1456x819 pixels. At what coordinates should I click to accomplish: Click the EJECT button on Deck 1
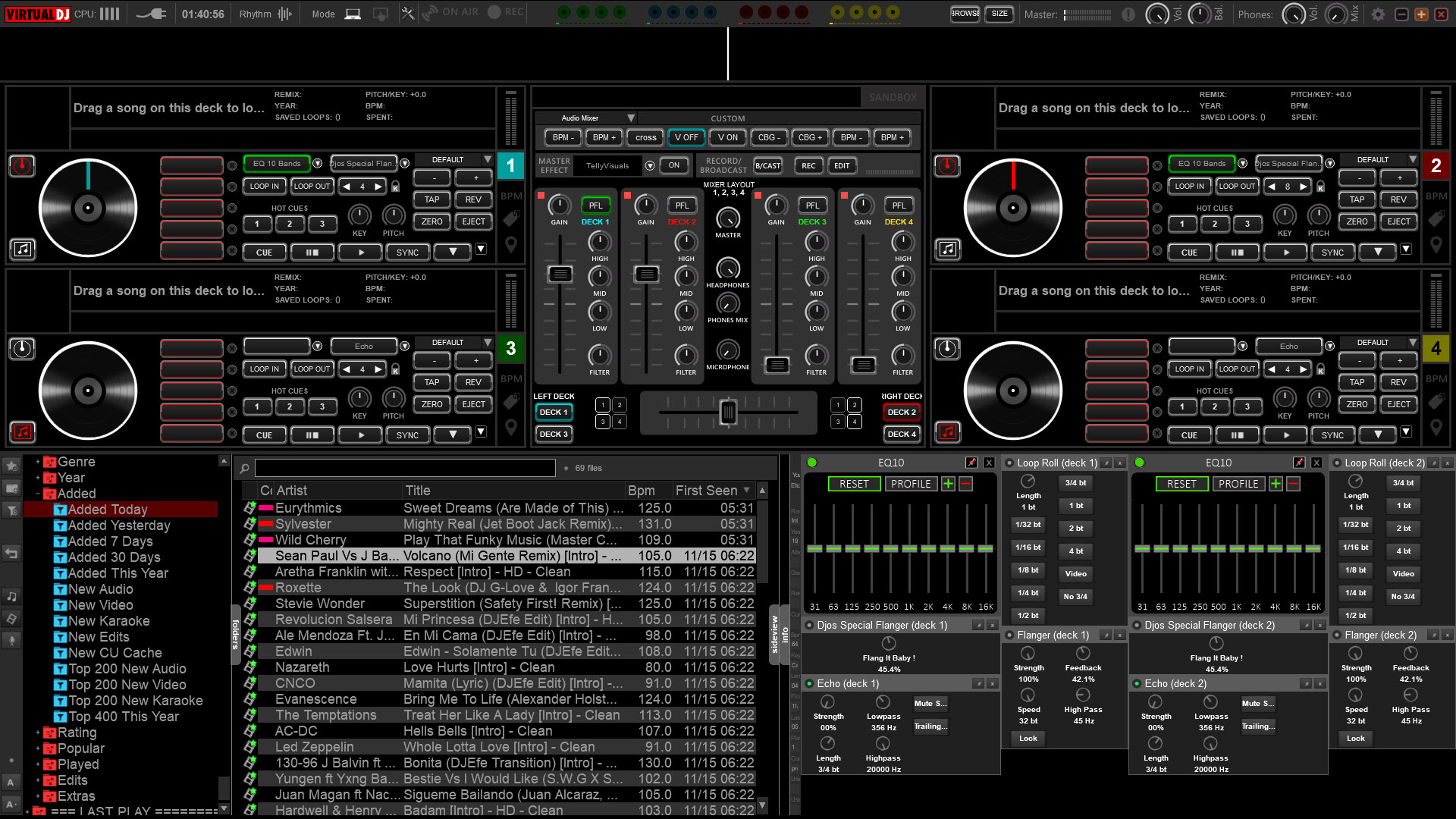pyautogui.click(x=473, y=221)
